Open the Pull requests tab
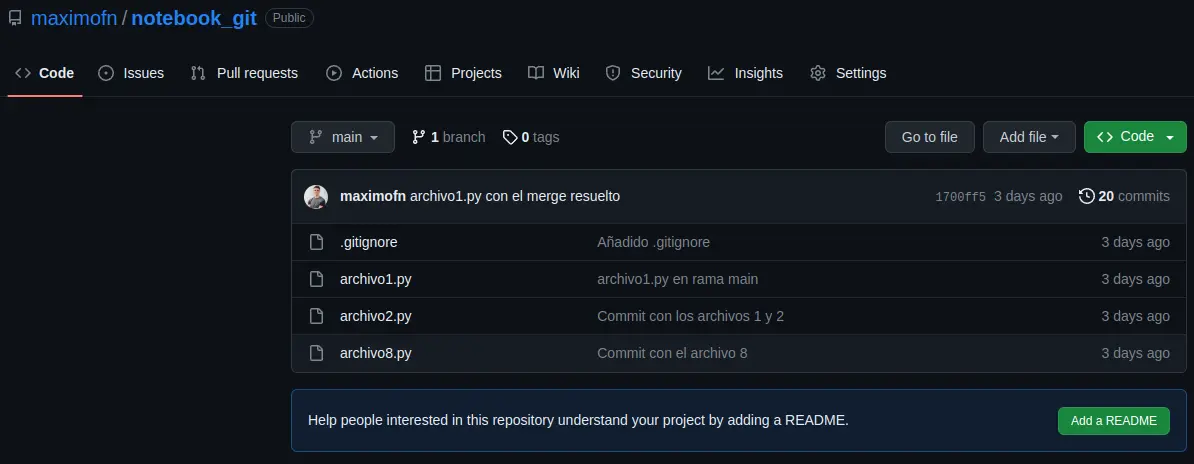This screenshot has width=1194, height=464. (x=244, y=73)
